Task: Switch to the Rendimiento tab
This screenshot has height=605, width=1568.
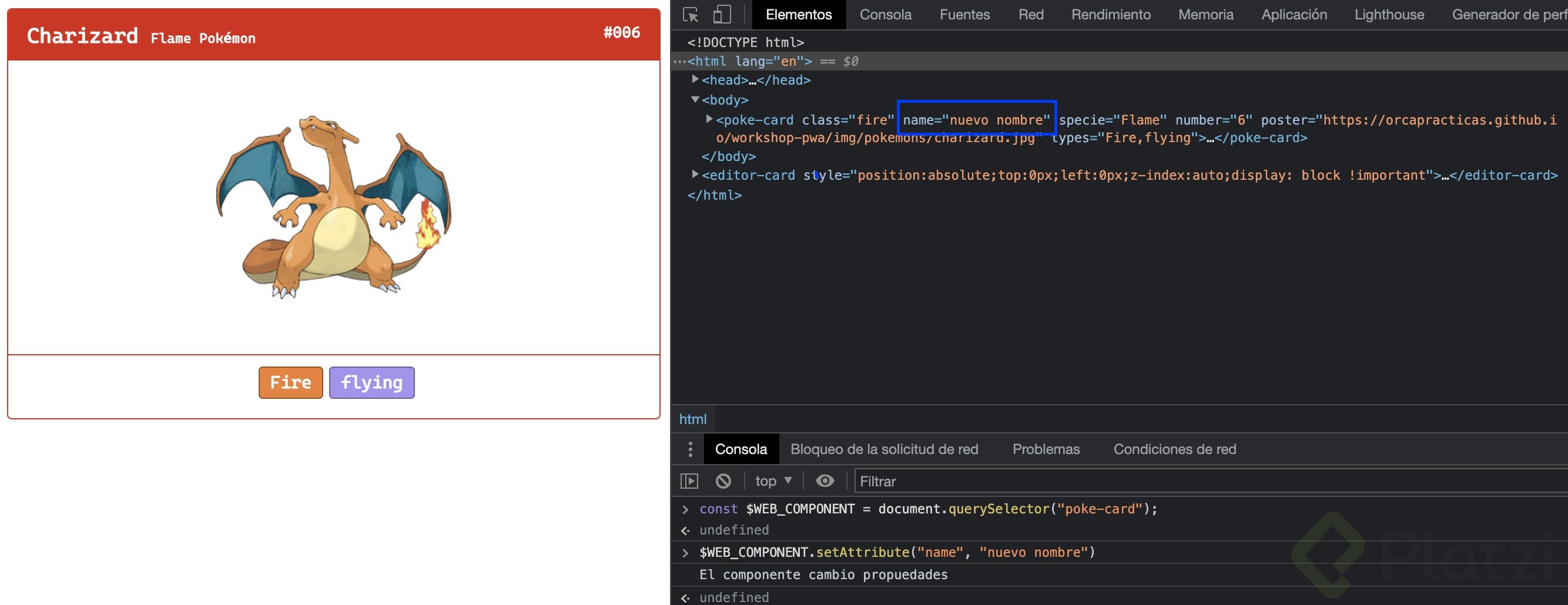Action: pyautogui.click(x=1110, y=15)
